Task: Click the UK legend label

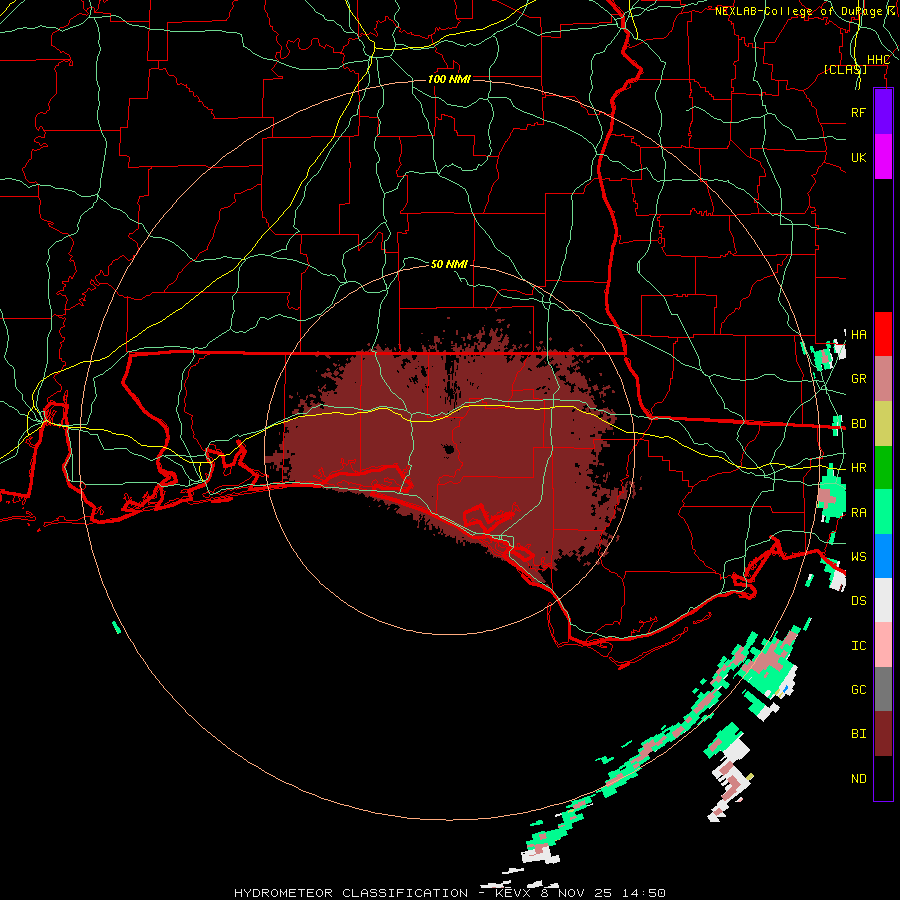Action: point(858,157)
